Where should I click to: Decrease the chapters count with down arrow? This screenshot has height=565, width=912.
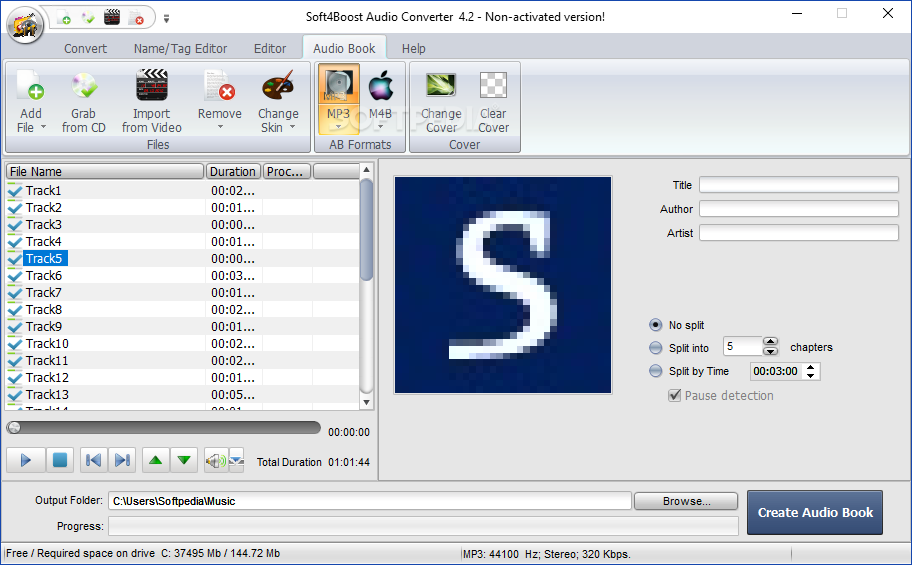pos(770,351)
